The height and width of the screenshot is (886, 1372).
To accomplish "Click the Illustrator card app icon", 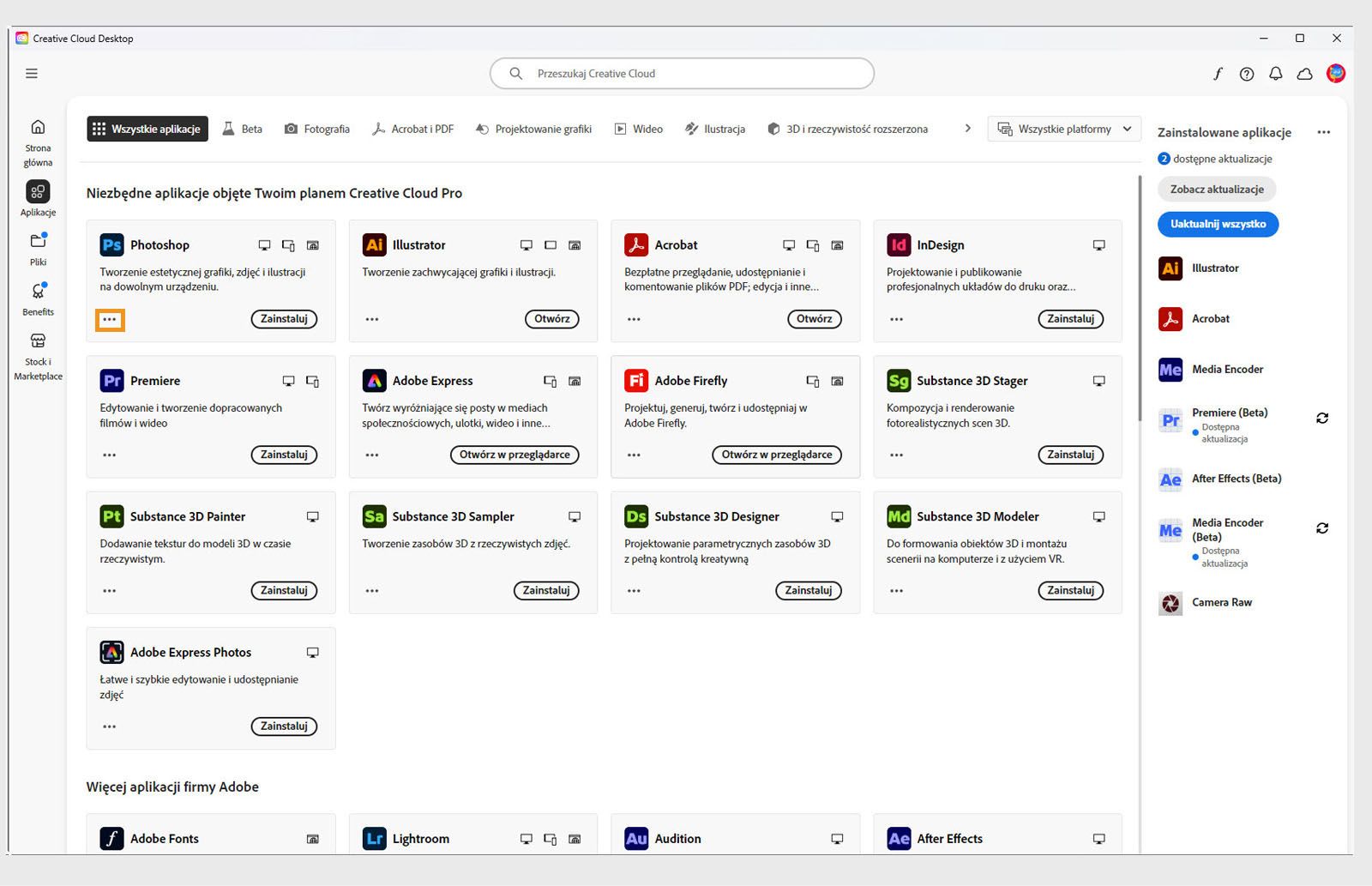I will click(x=374, y=245).
